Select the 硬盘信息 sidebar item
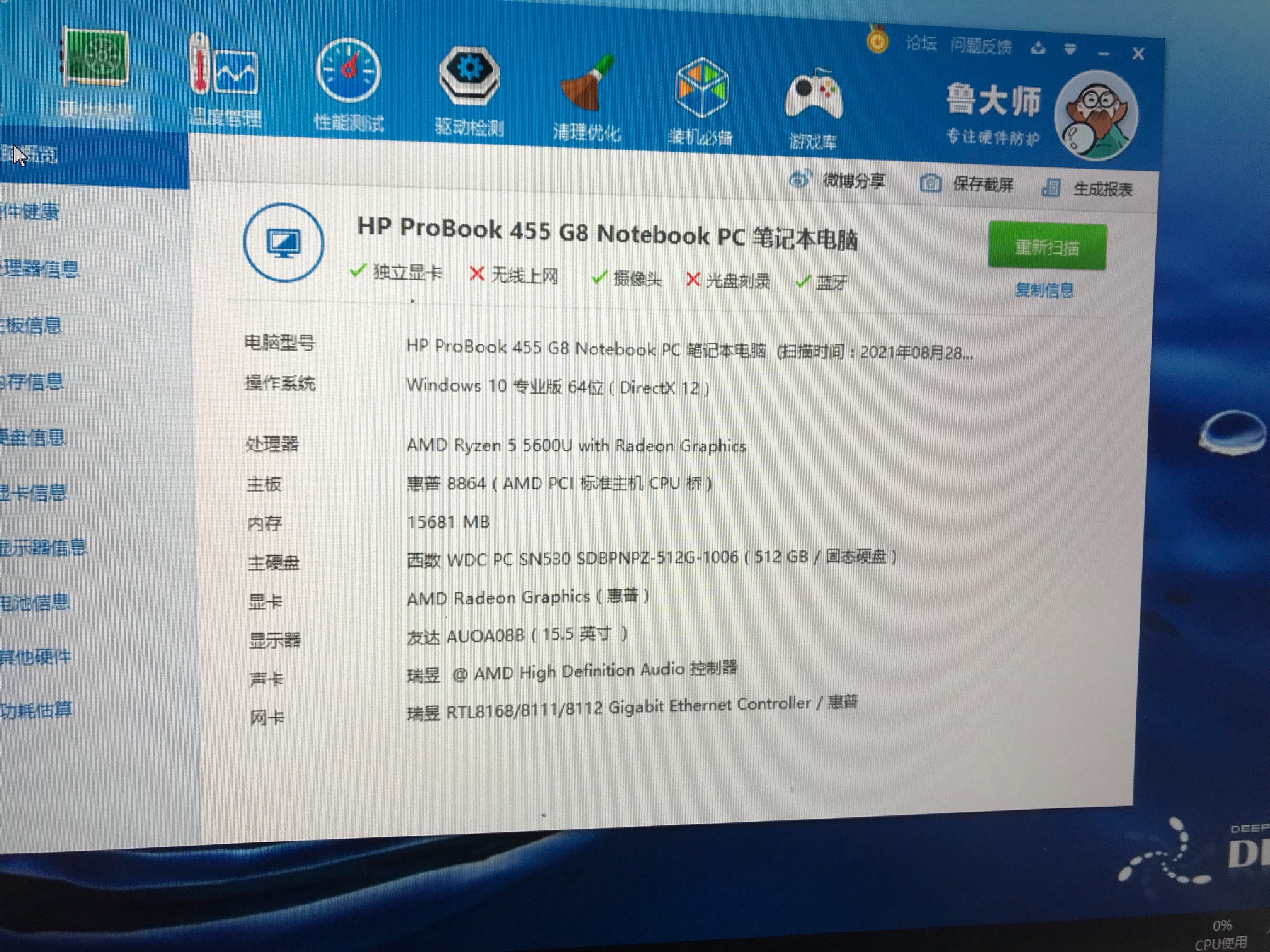1270x952 pixels. click(x=33, y=437)
